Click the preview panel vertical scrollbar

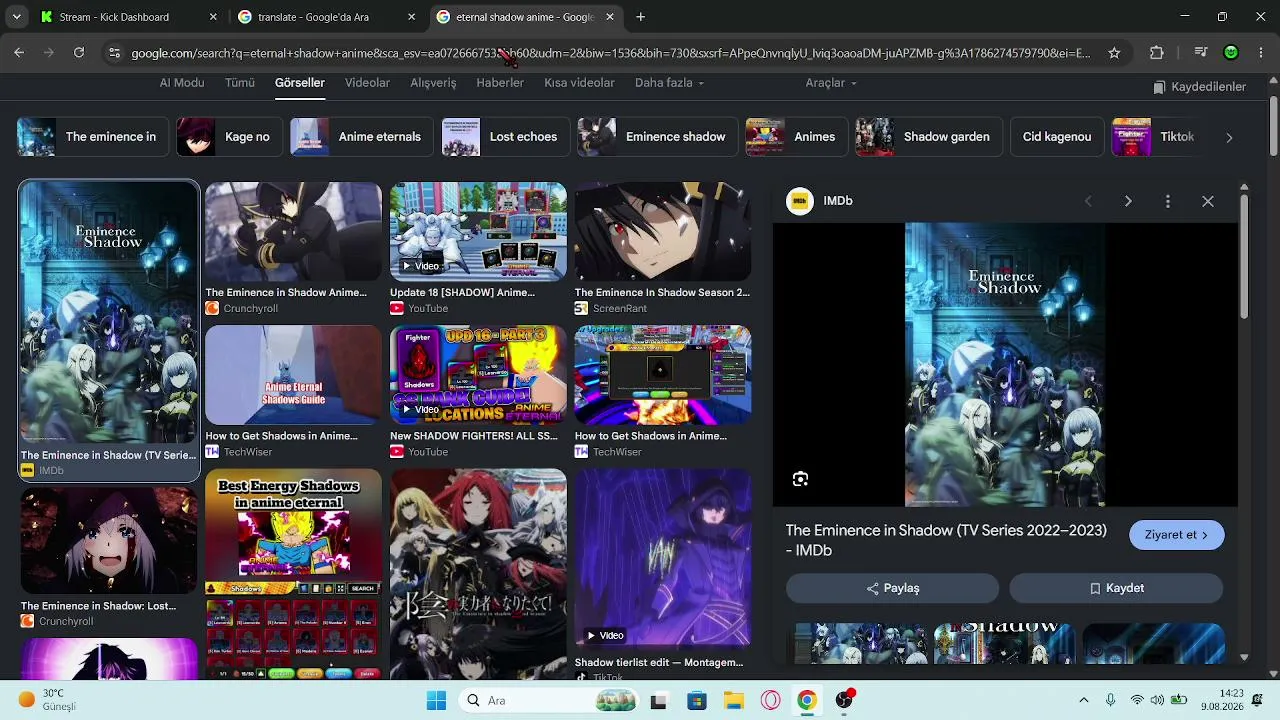[x=1244, y=257]
